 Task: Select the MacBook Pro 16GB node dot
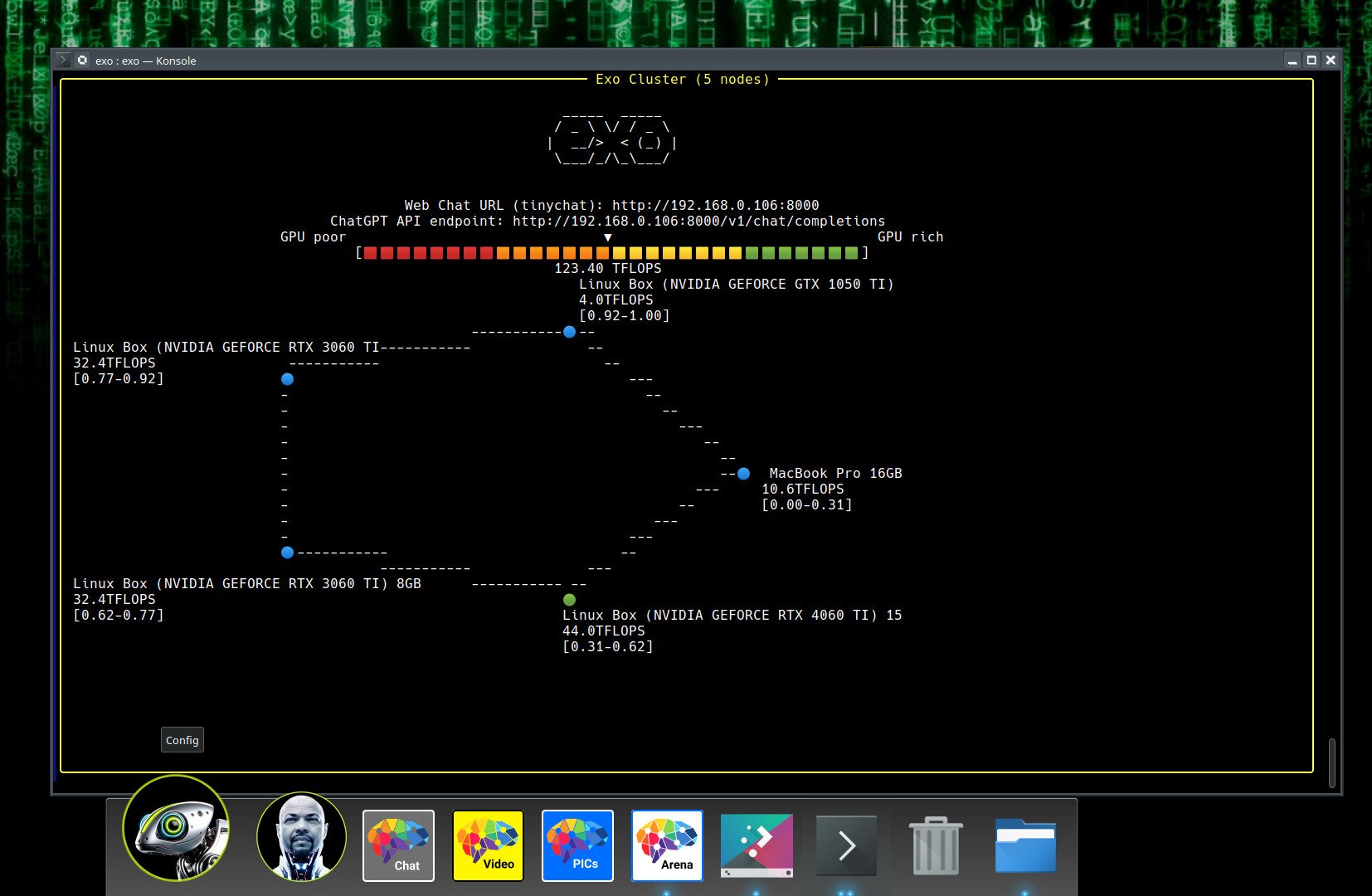742,473
